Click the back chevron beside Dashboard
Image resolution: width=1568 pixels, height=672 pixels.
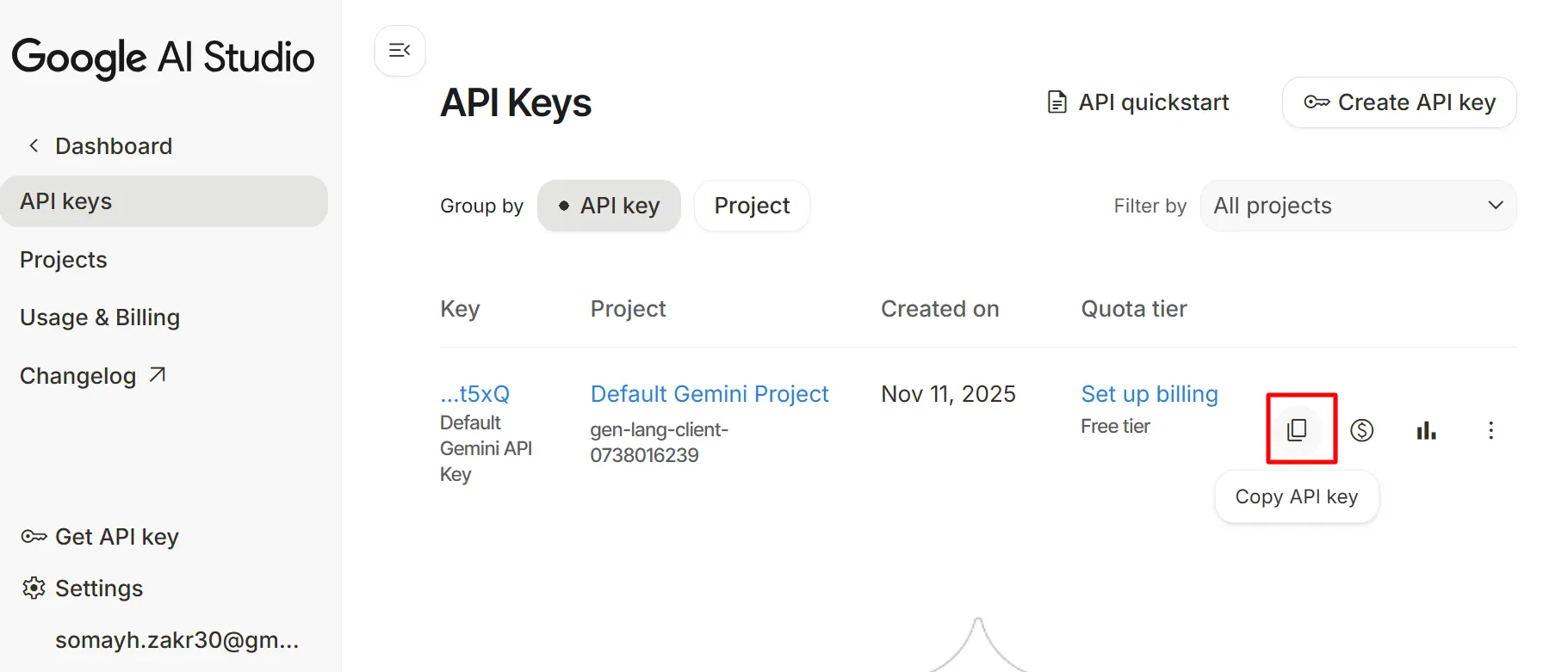[x=34, y=146]
